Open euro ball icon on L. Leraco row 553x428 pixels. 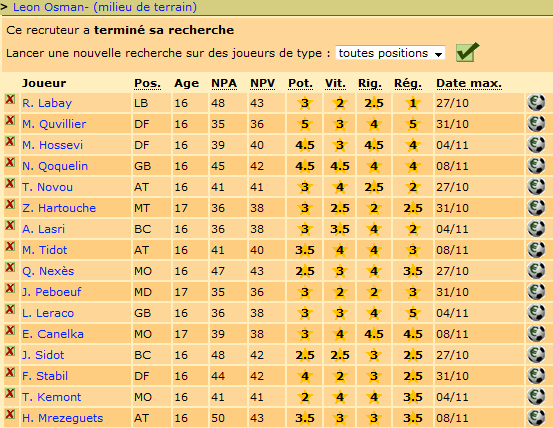[536, 312]
